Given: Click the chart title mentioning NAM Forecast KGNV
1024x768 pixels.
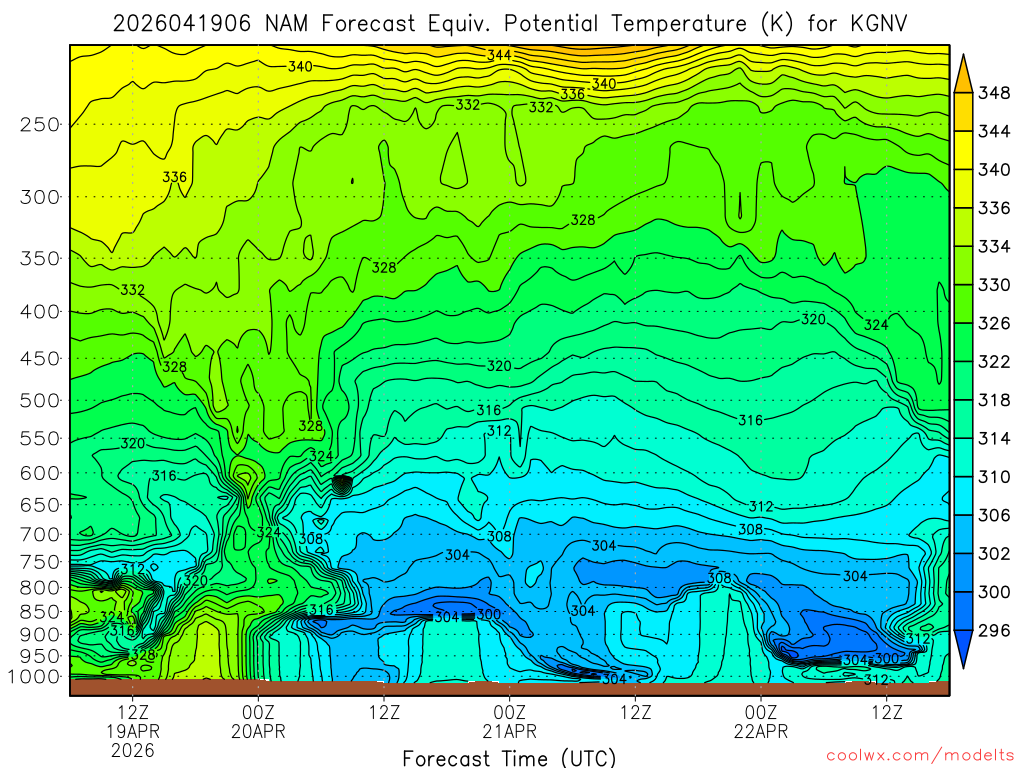Looking at the screenshot, I should pyautogui.click(x=510, y=24).
